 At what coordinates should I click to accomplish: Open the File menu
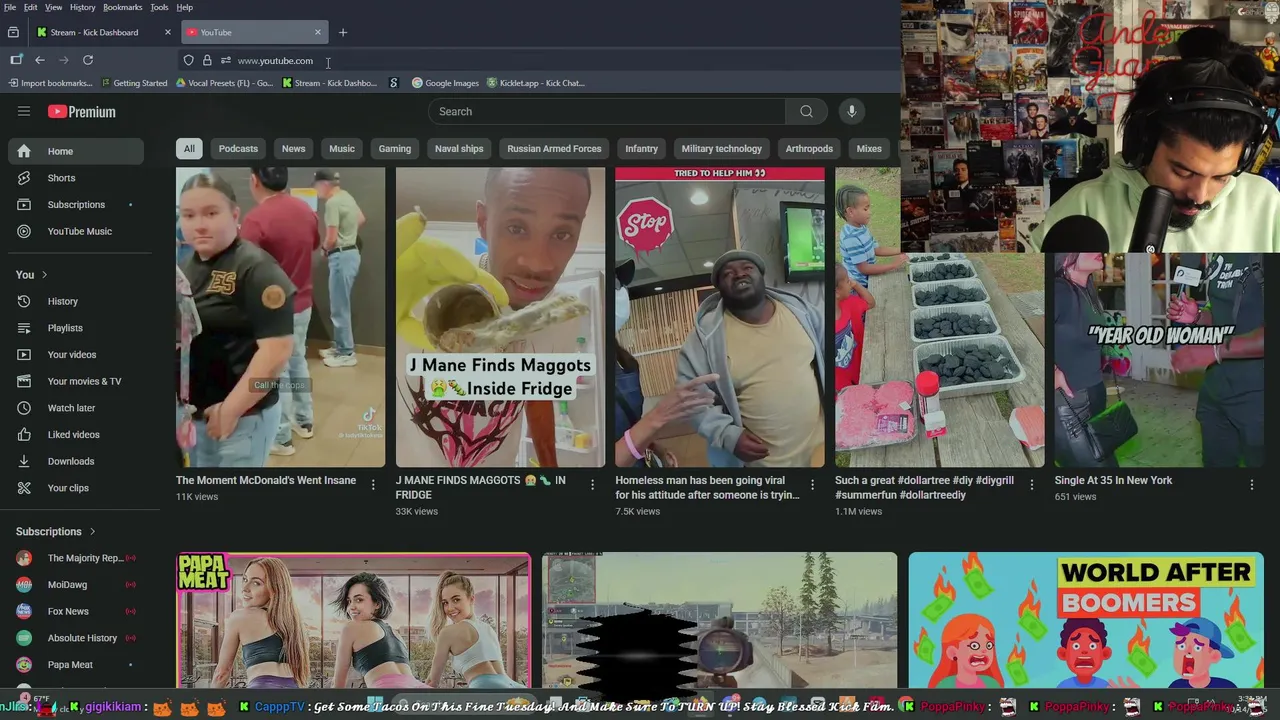(10, 7)
